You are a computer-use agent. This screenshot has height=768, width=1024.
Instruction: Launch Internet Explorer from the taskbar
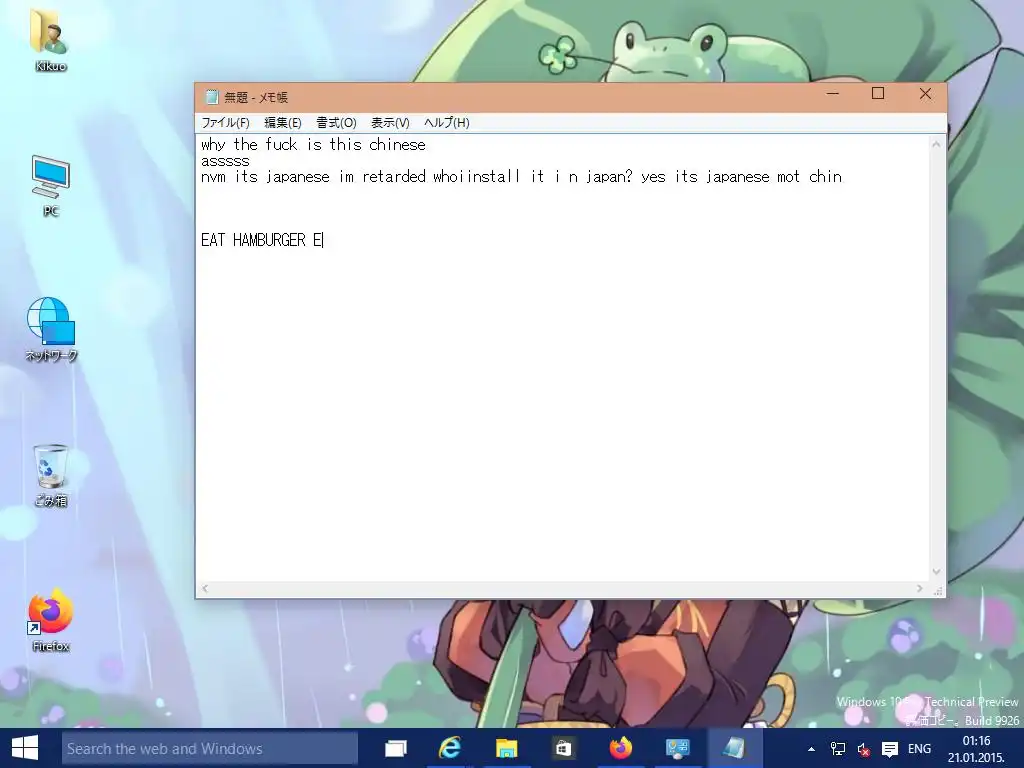450,748
